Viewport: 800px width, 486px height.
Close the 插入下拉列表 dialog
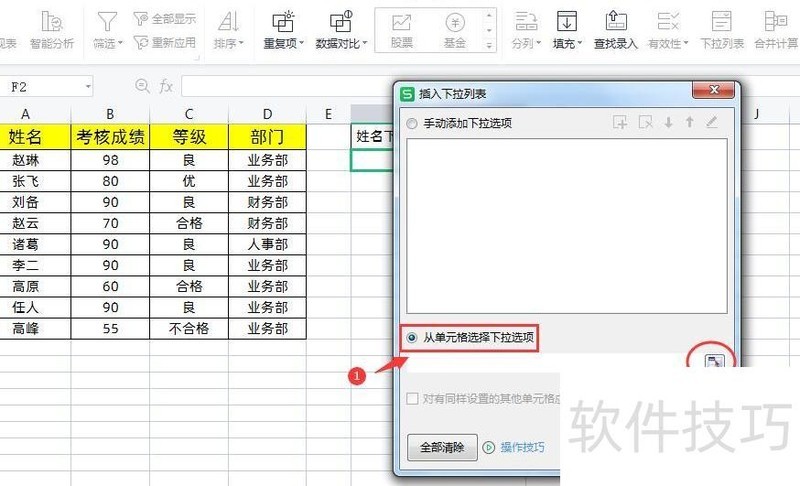713,90
